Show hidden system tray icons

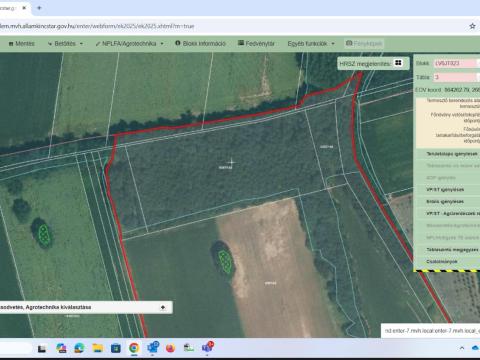pos(462,348)
